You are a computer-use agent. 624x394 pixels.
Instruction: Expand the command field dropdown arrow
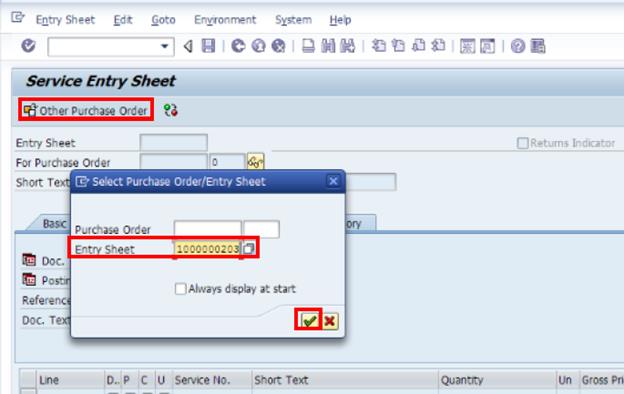click(x=164, y=46)
